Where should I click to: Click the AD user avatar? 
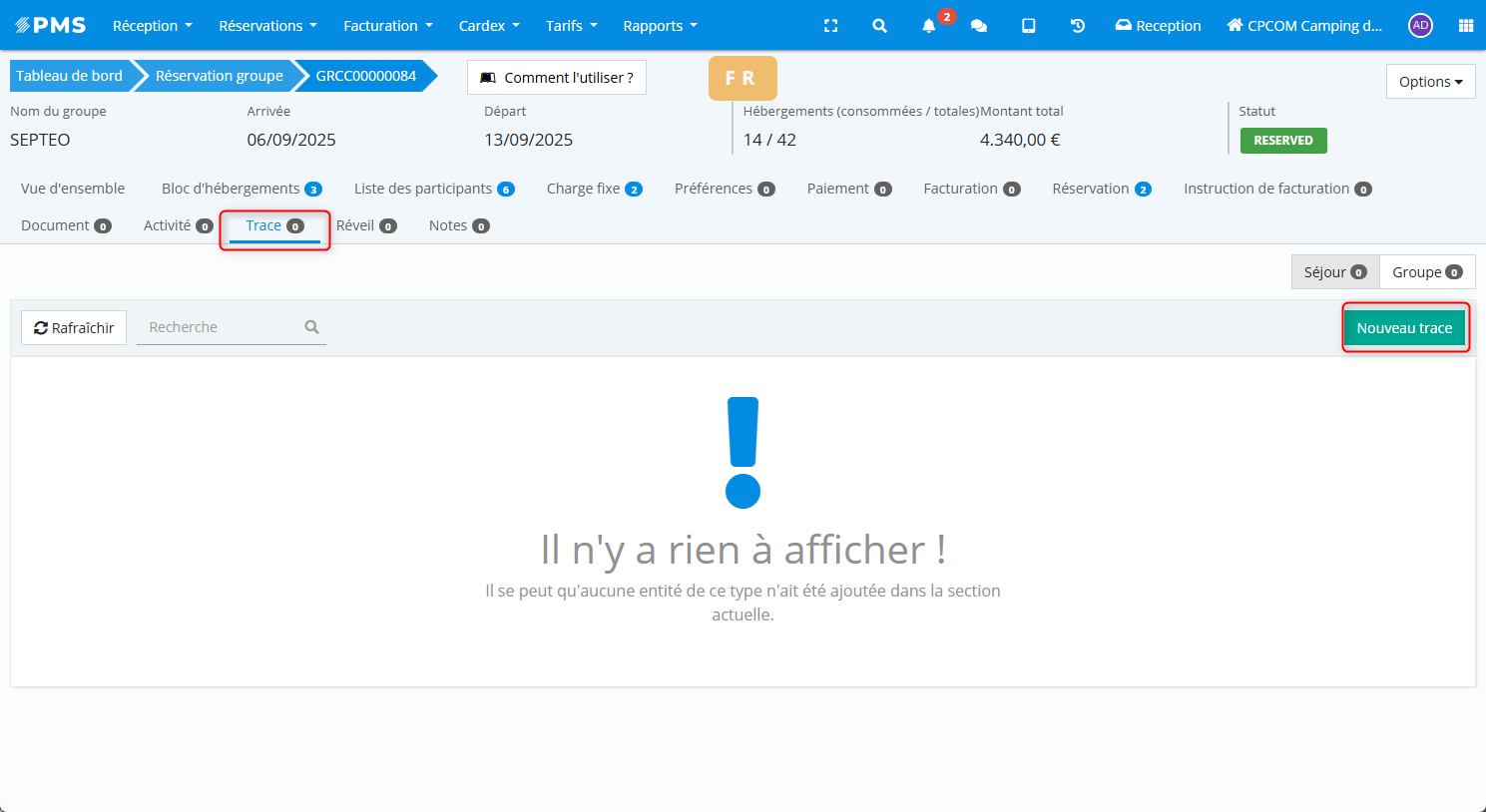coord(1420,26)
